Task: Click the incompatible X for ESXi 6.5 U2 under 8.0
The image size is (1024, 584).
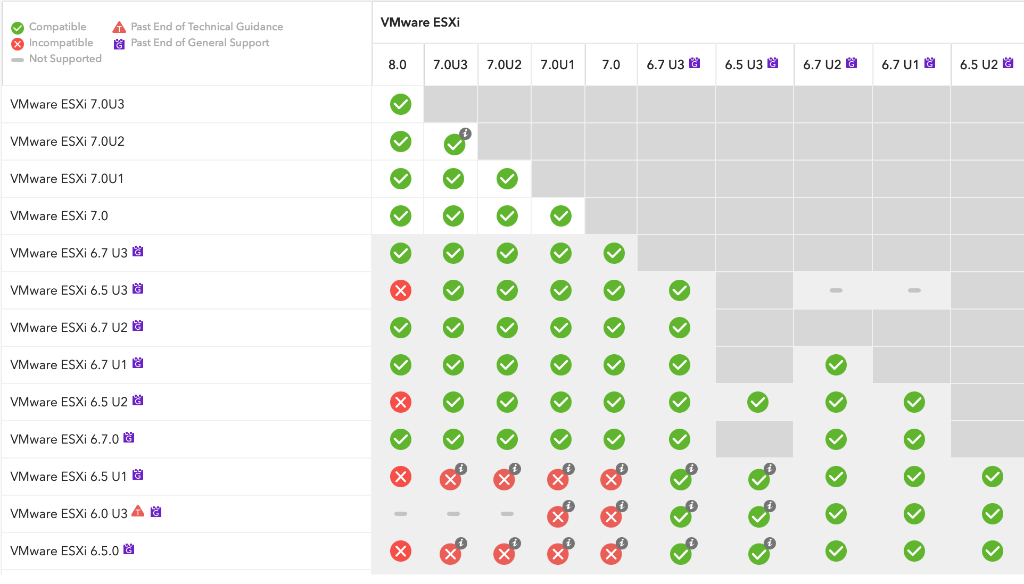Action: tap(400, 402)
